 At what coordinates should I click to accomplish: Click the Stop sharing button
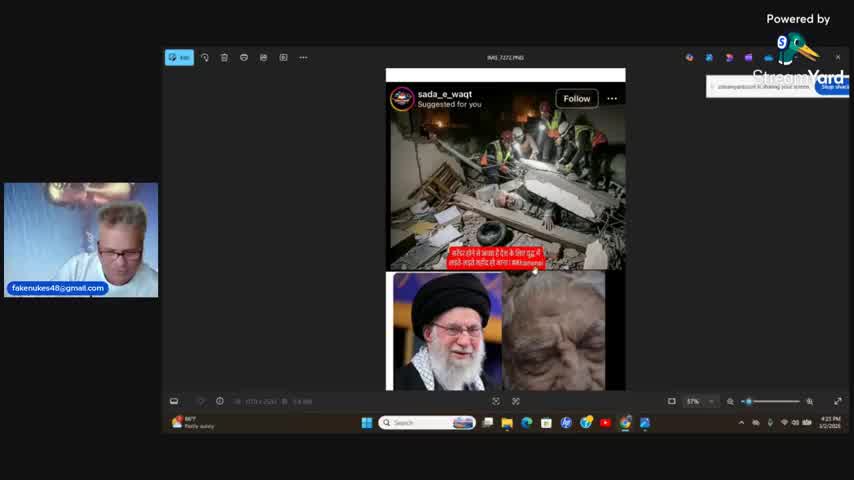point(833,87)
